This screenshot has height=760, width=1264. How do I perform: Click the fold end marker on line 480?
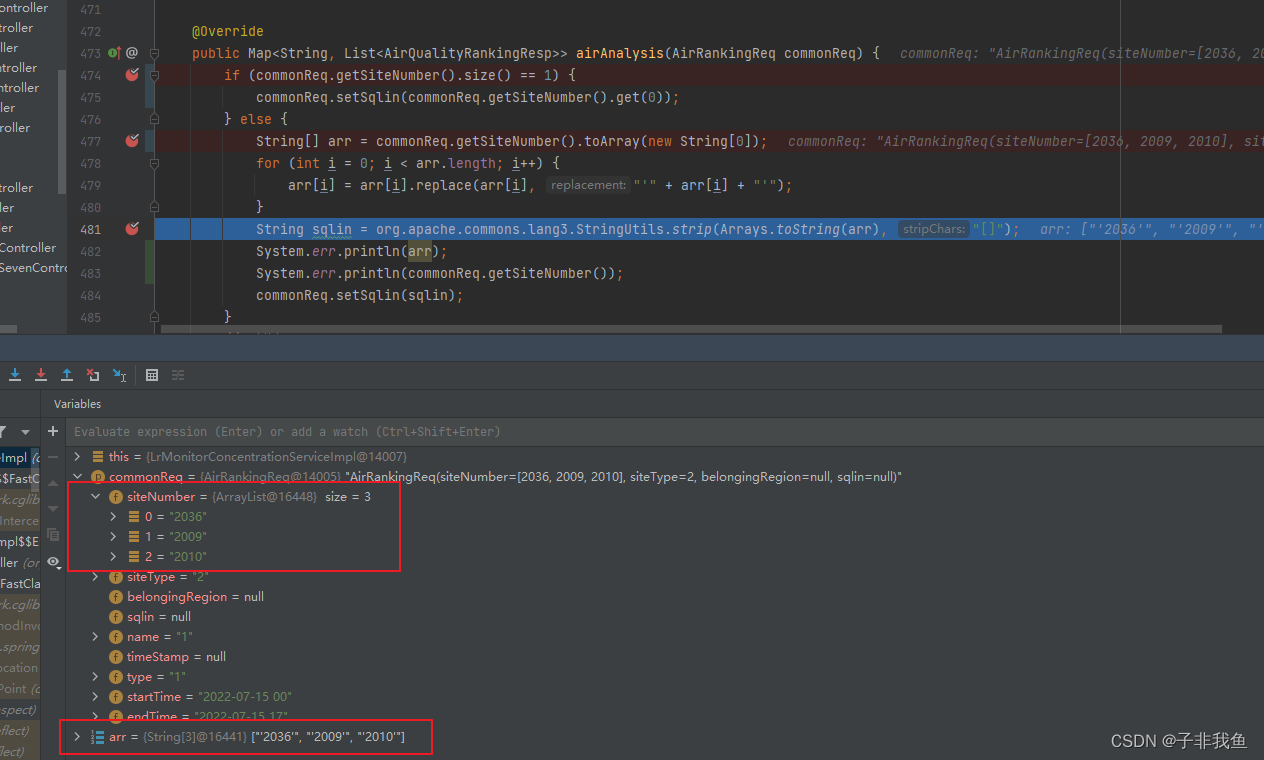(155, 207)
